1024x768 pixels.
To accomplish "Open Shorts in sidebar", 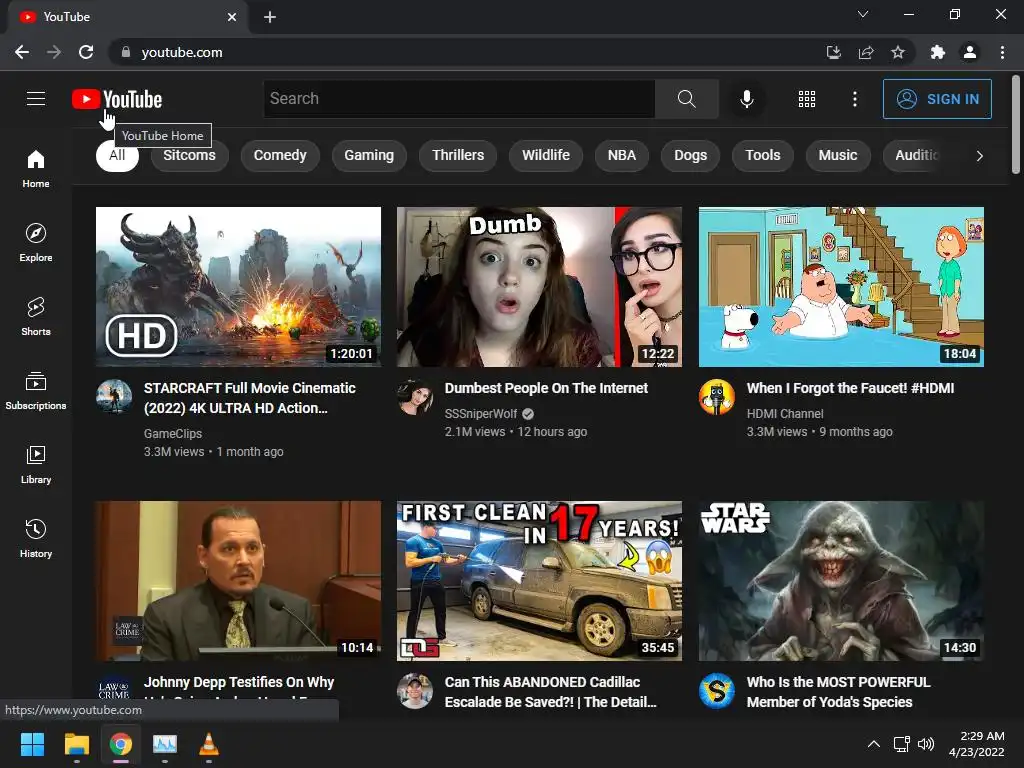I will click(36, 317).
